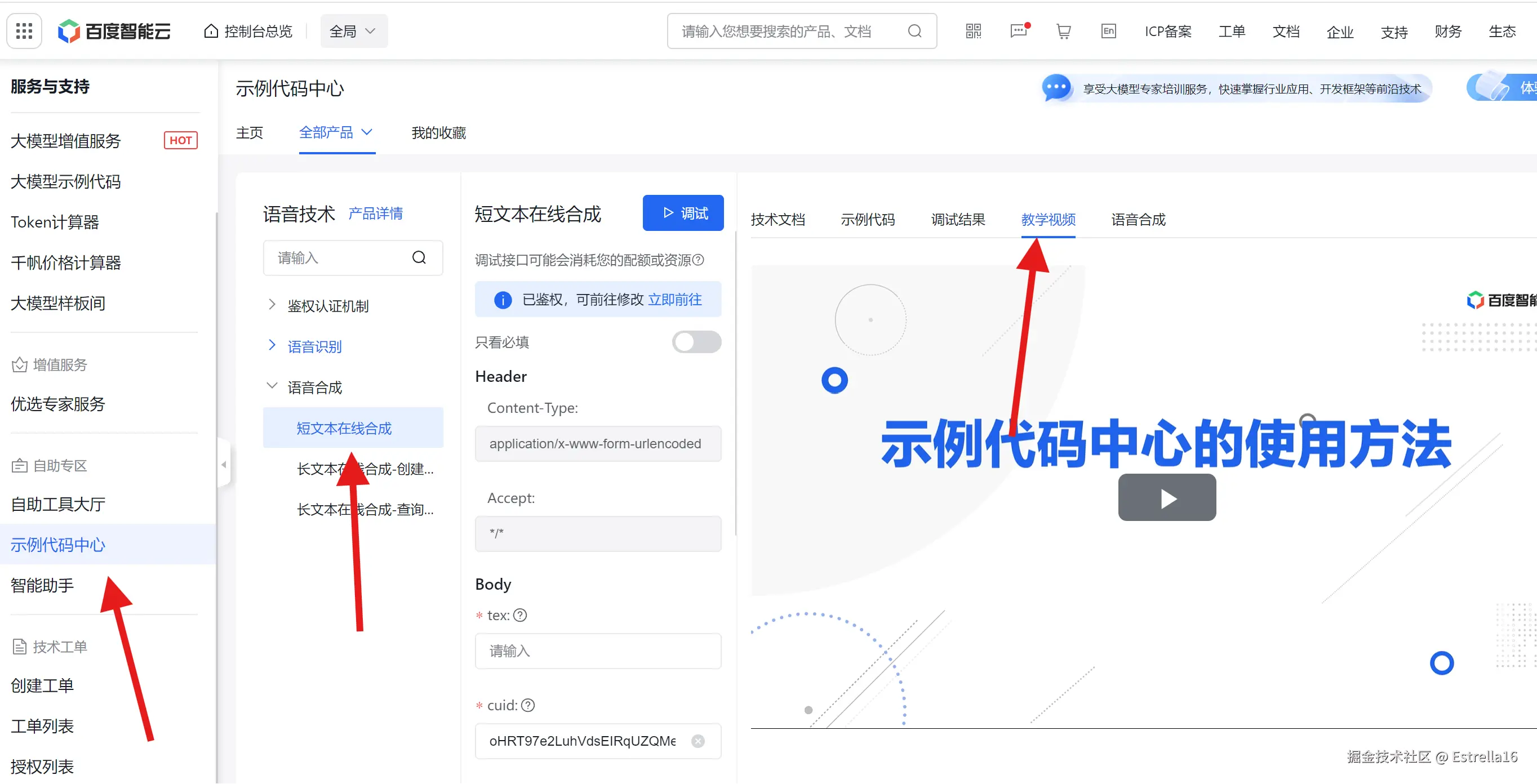The width and height of the screenshot is (1537, 784).
Task: Open the shopping cart icon
Action: [1063, 31]
